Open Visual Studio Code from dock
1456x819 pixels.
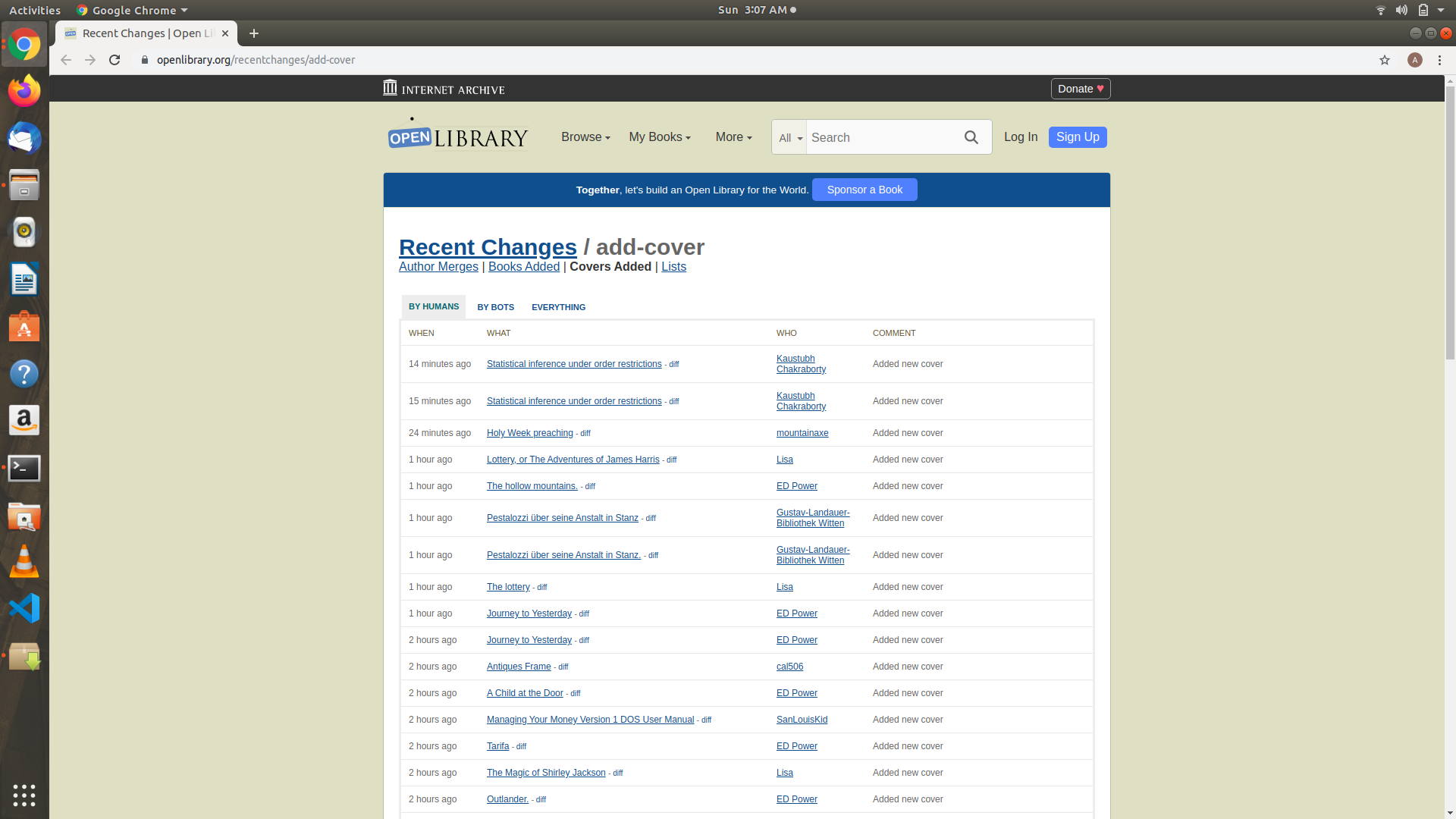[x=24, y=609]
